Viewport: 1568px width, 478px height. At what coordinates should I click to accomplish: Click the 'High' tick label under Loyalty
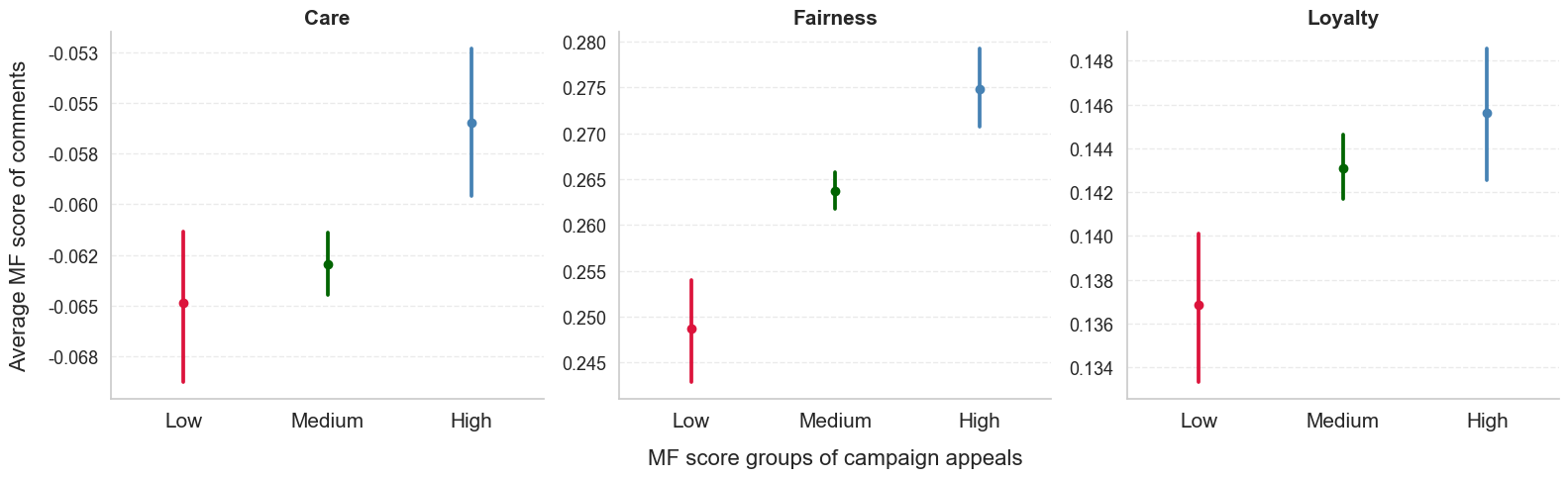click(x=1487, y=421)
